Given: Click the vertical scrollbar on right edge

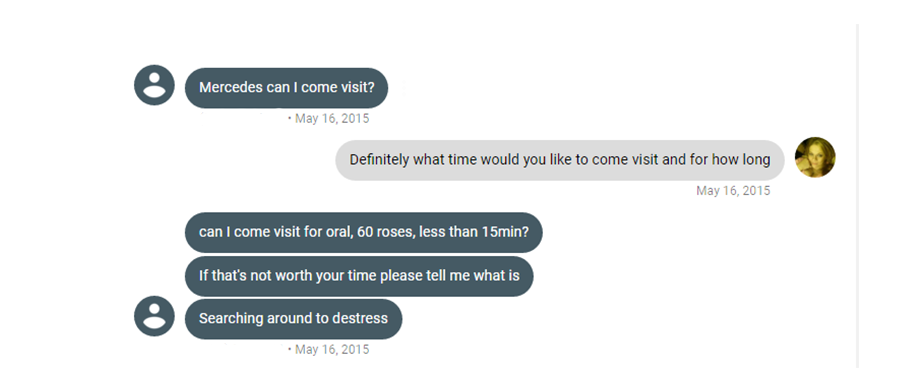Looking at the screenshot, I should tap(857, 196).
